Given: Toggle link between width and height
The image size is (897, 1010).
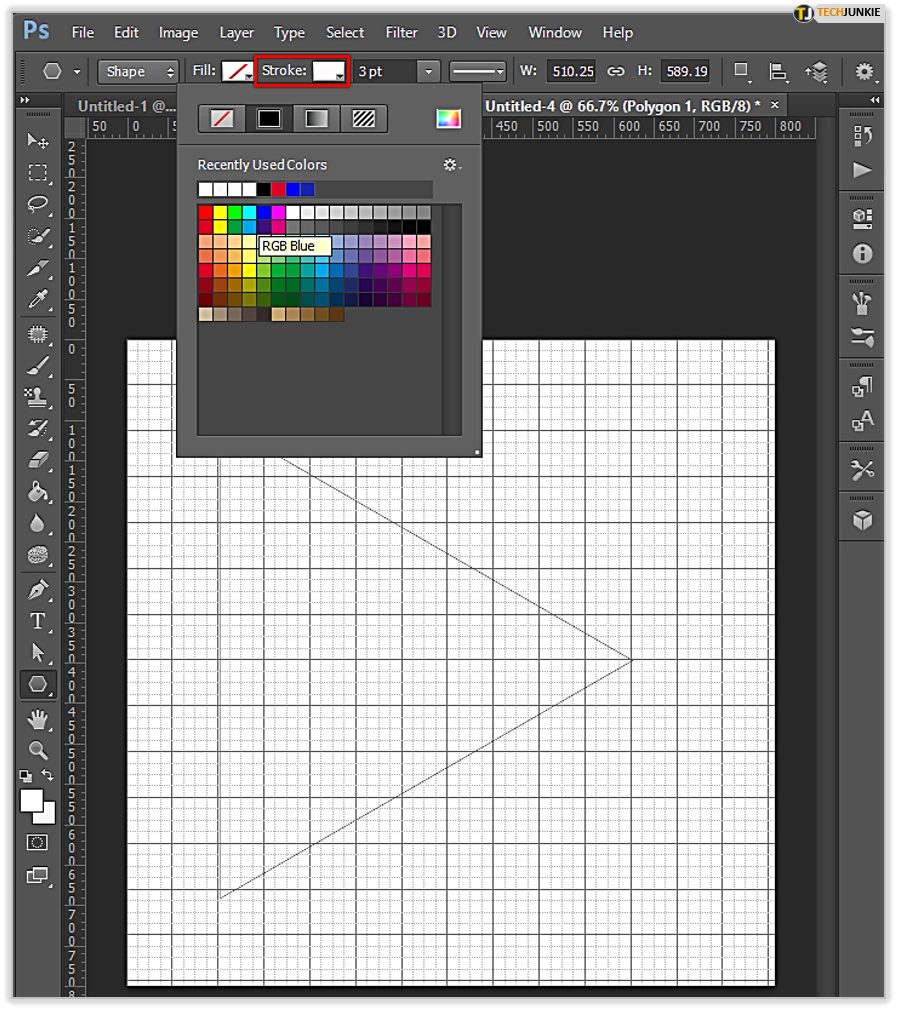Looking at the screenshot, I should click(616, 71).
